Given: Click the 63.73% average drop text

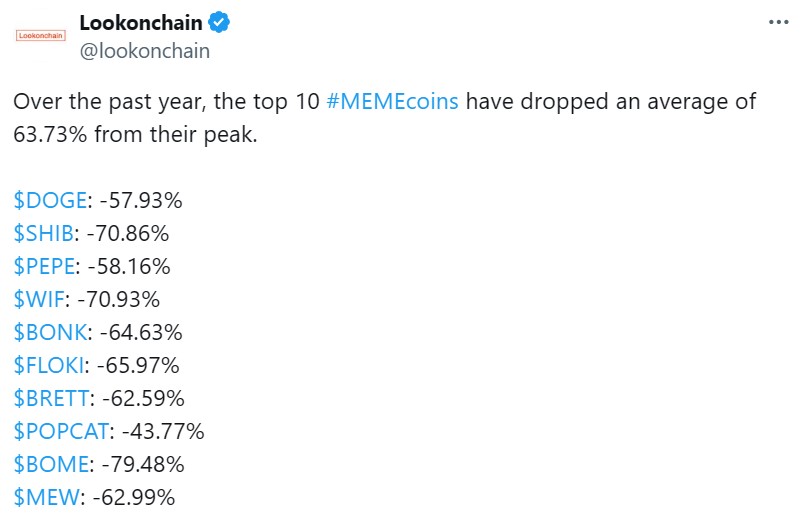Looking at the screenshot, I should click(50, 134).
